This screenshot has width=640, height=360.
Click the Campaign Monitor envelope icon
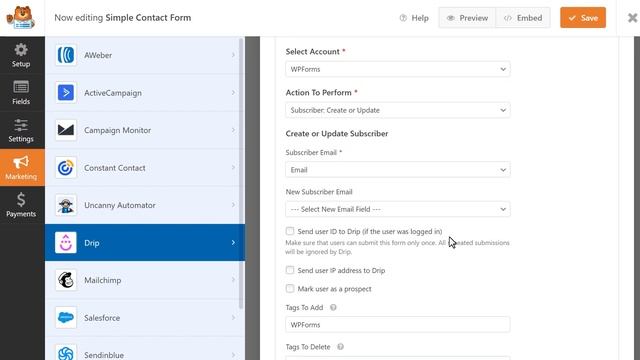click(x=66, y=130)
